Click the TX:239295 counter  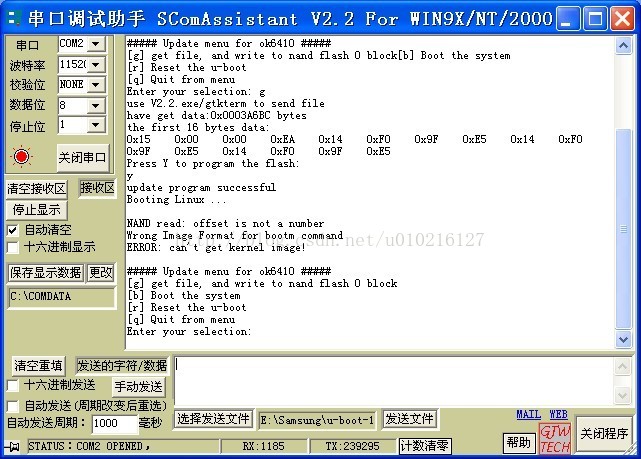click(352, 446)
